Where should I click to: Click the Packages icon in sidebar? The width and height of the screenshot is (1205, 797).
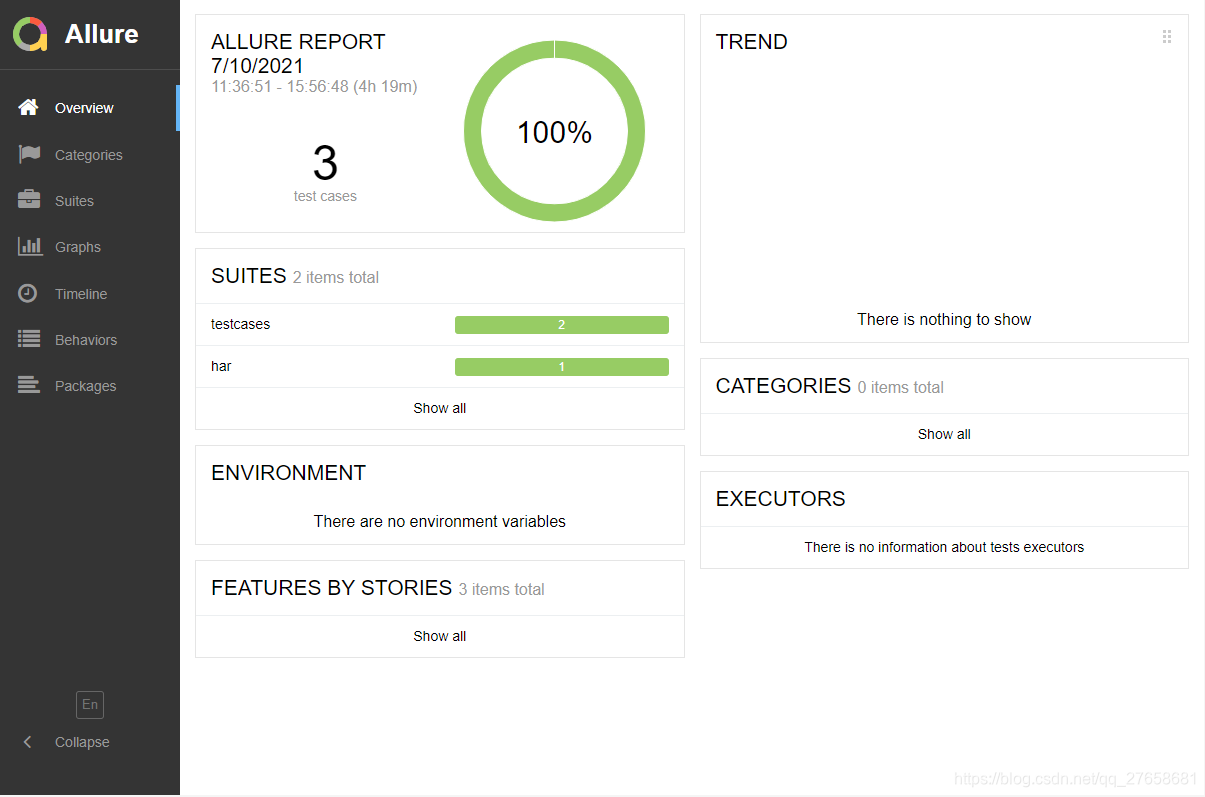point(28,385)
